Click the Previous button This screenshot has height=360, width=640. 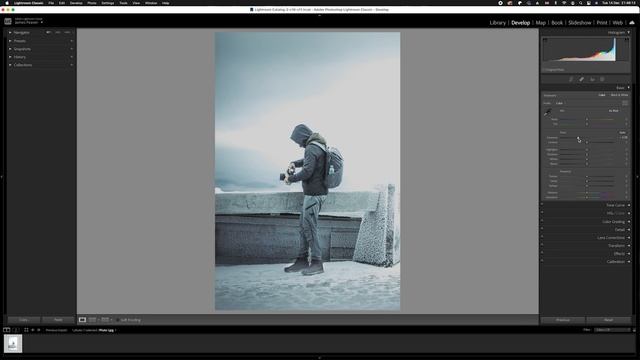point(563,320)
